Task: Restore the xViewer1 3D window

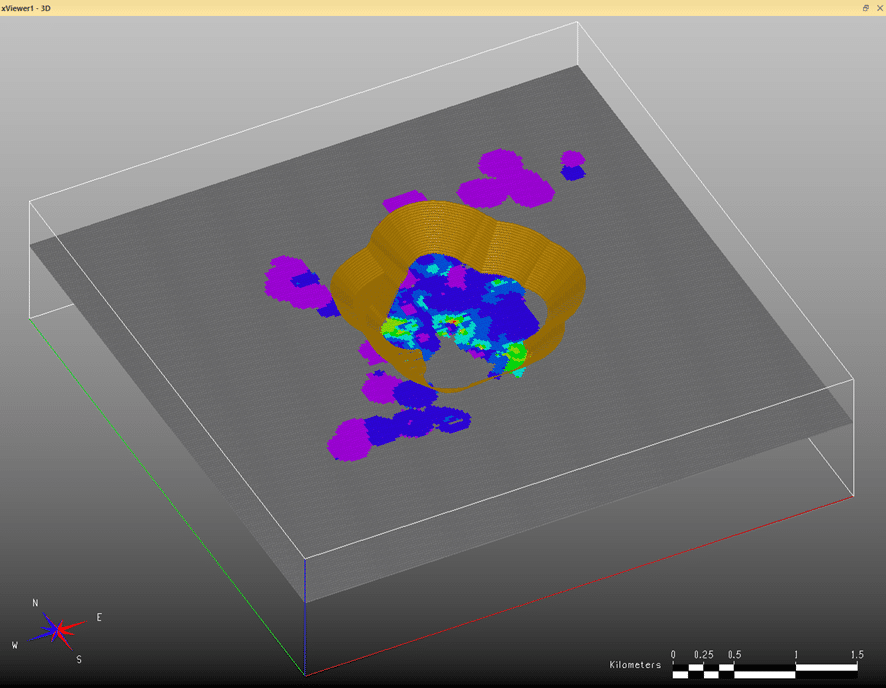Action: (x=866, y=8)
